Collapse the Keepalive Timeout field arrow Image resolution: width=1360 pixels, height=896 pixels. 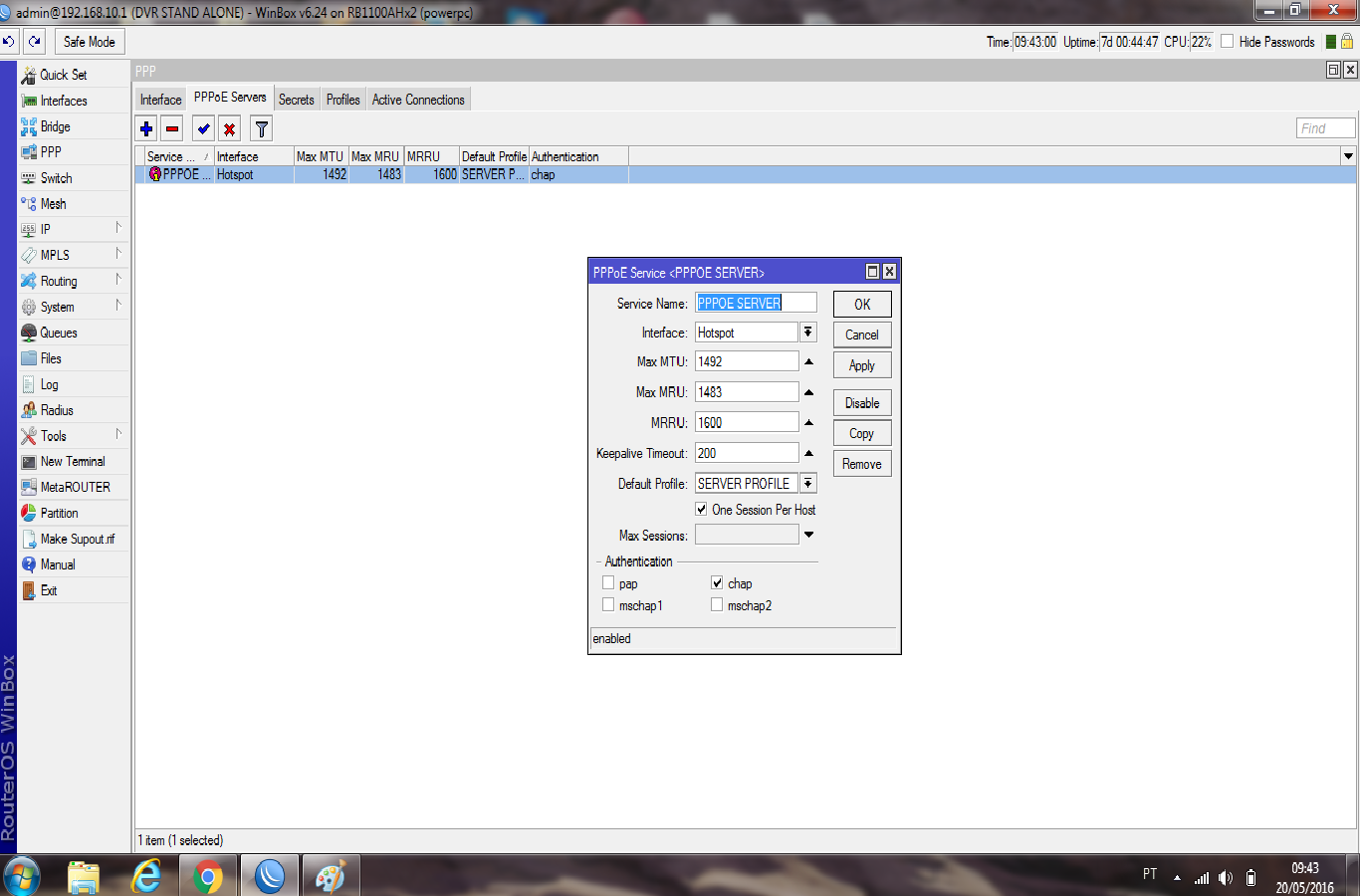click(808, 453)
